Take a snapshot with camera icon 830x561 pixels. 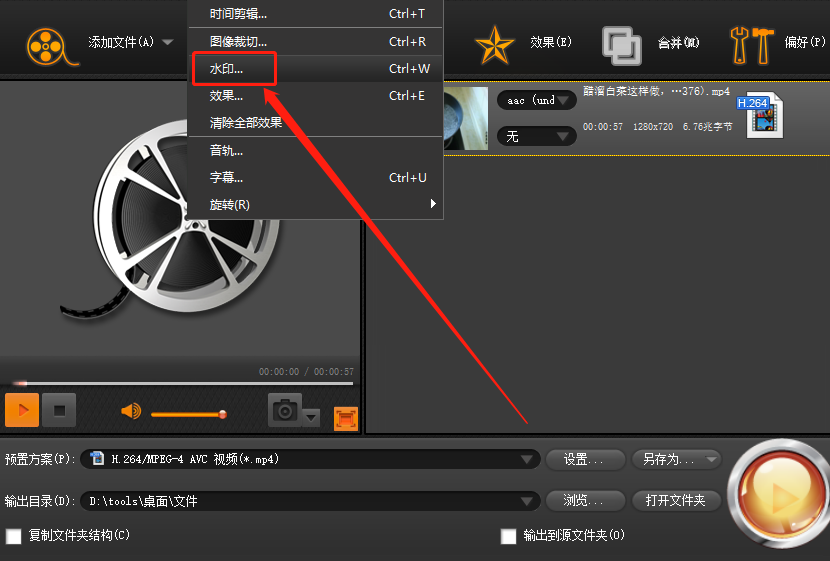tap(285, 410)
